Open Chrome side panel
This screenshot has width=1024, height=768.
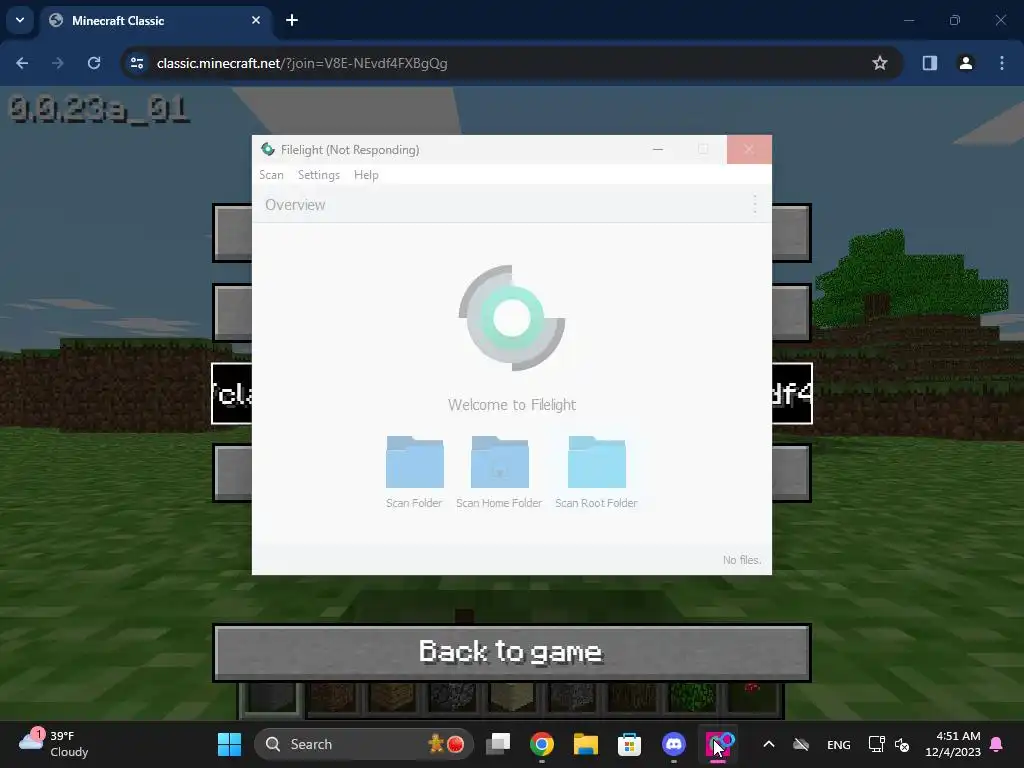(x=929, y=63)
